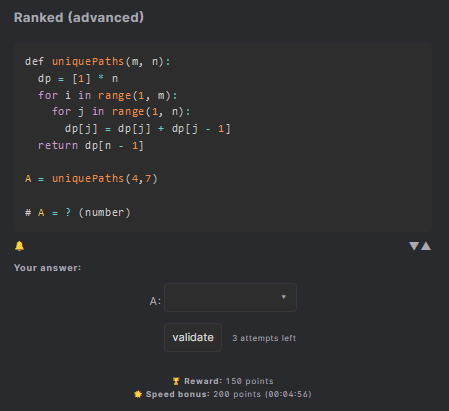449x411 pixels.
Task: Click the trophy icon beside Reward
Action: click(x=176, y=381)
